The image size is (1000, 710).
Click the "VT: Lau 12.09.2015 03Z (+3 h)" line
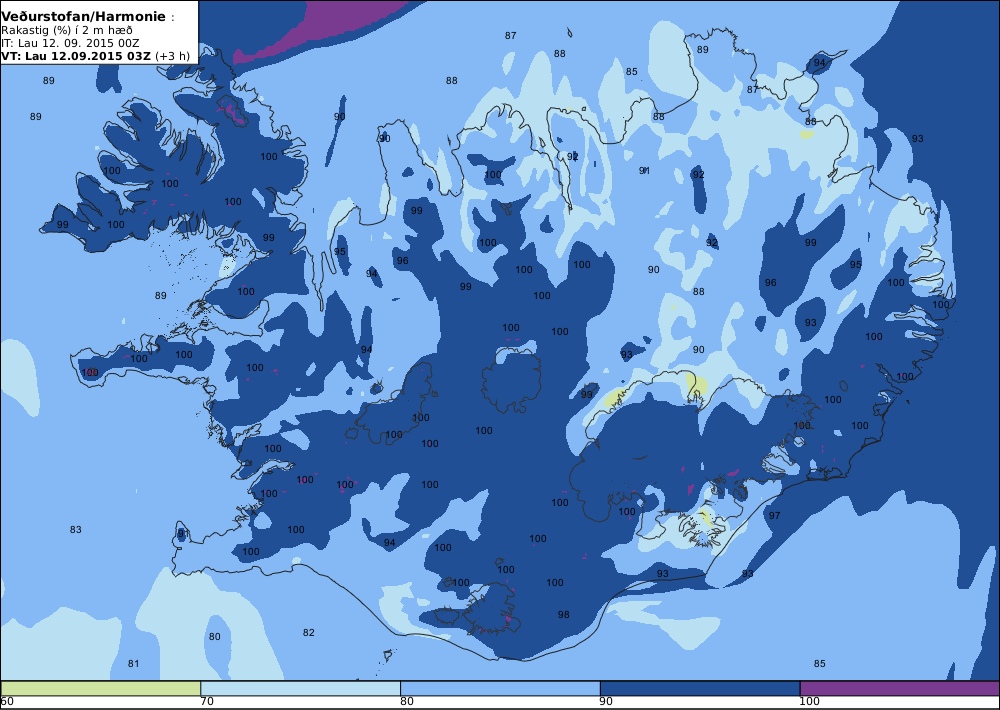coord(95,55)
